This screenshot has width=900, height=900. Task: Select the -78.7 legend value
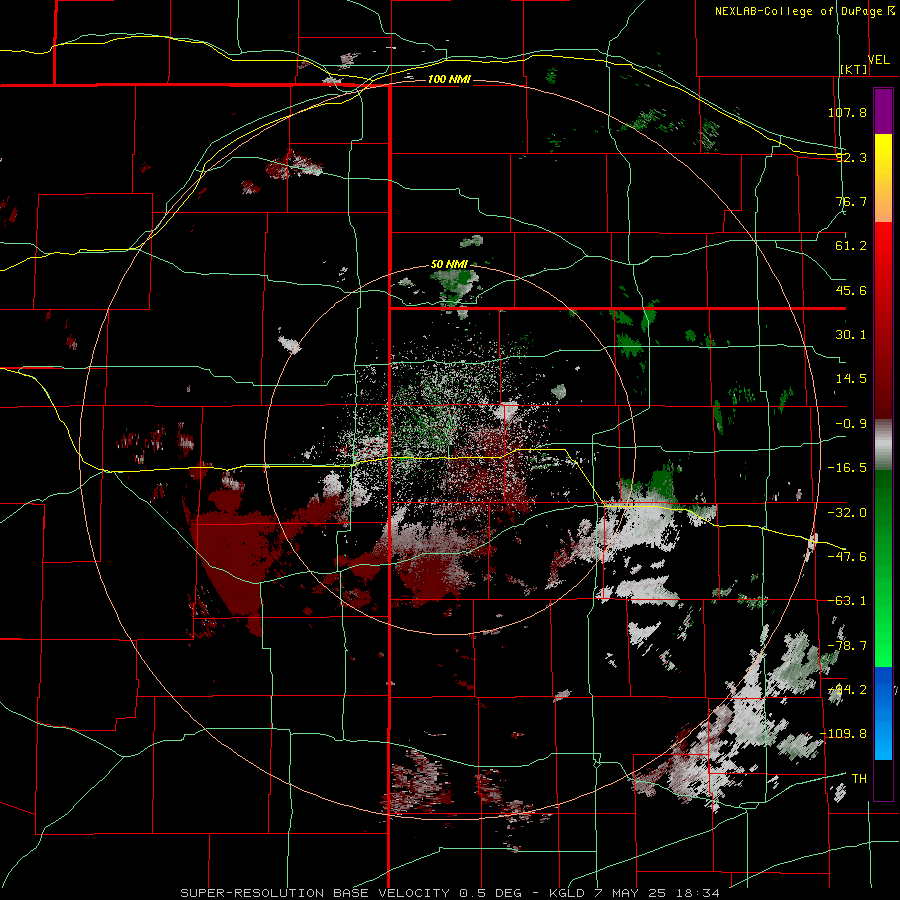[x=847, y=646]
